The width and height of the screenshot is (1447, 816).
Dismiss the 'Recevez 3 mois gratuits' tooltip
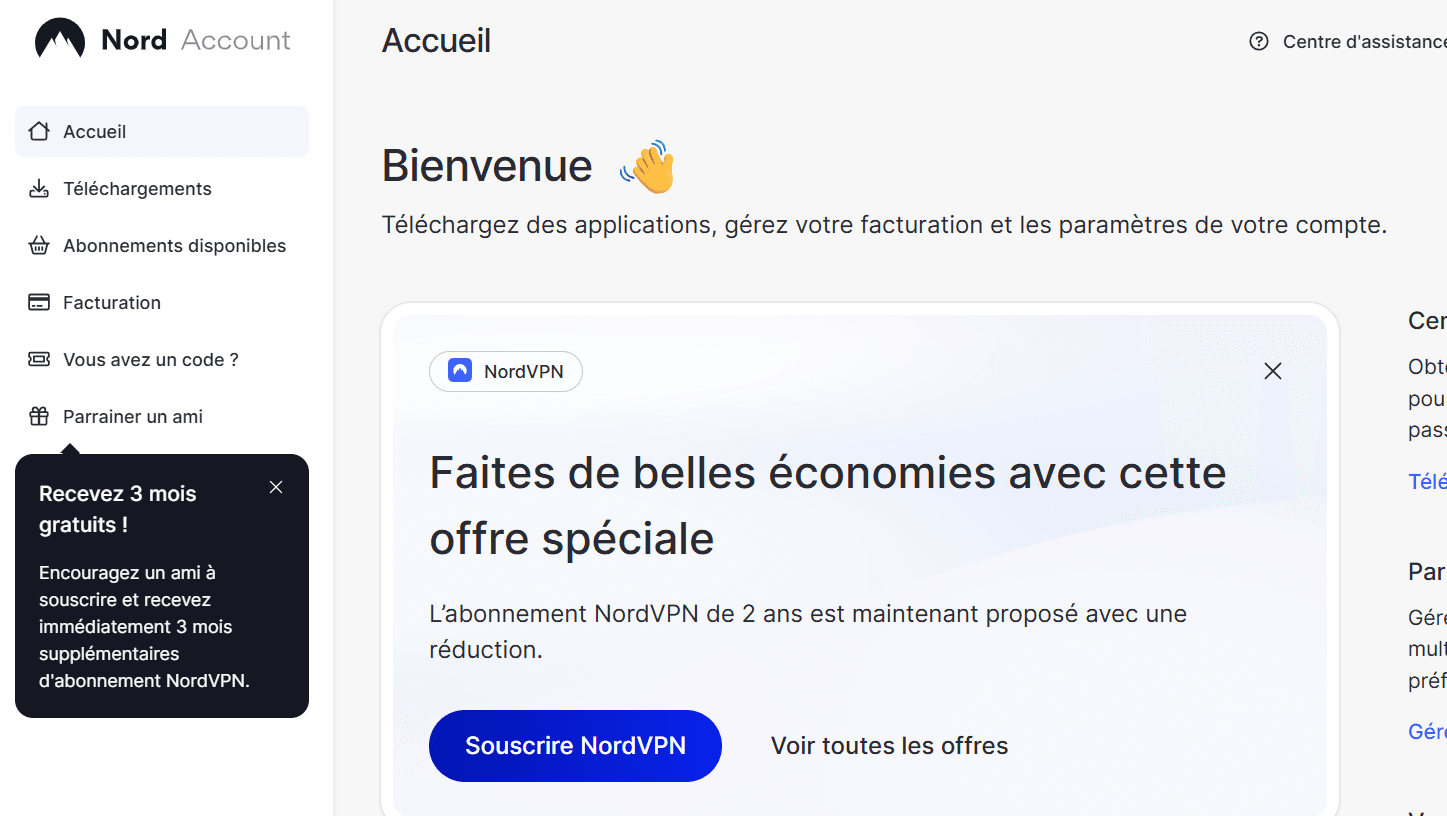coord(275,487)
